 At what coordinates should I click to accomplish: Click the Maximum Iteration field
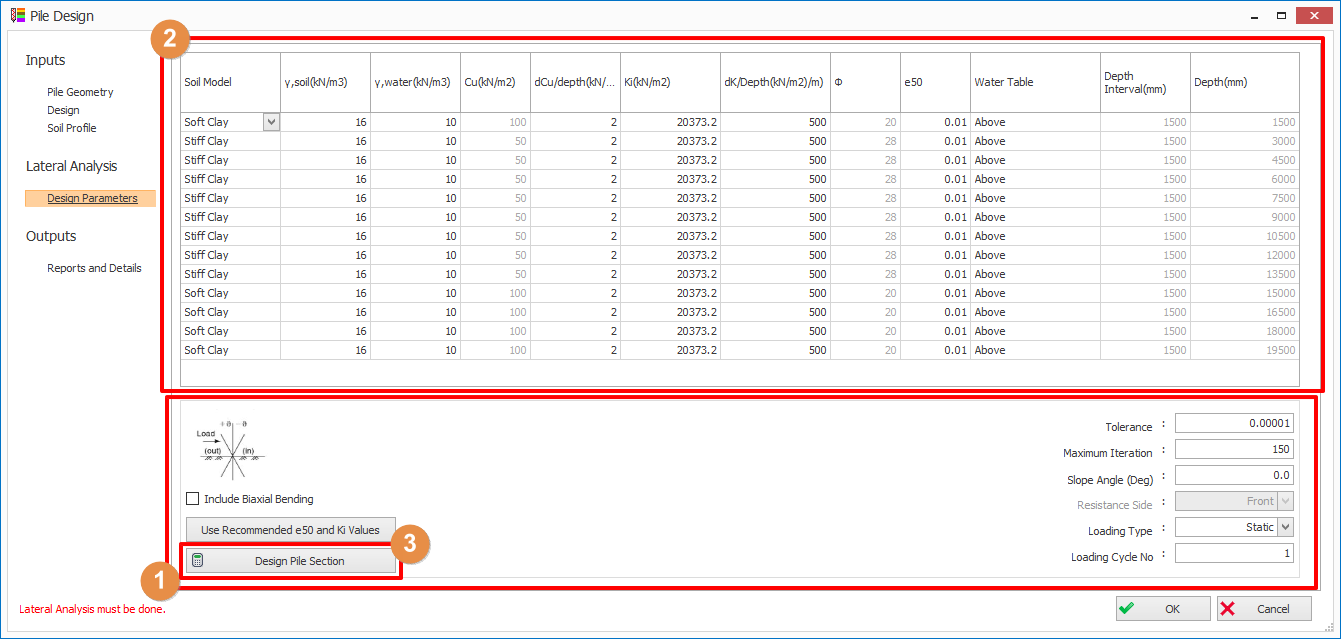point(1234,449)
